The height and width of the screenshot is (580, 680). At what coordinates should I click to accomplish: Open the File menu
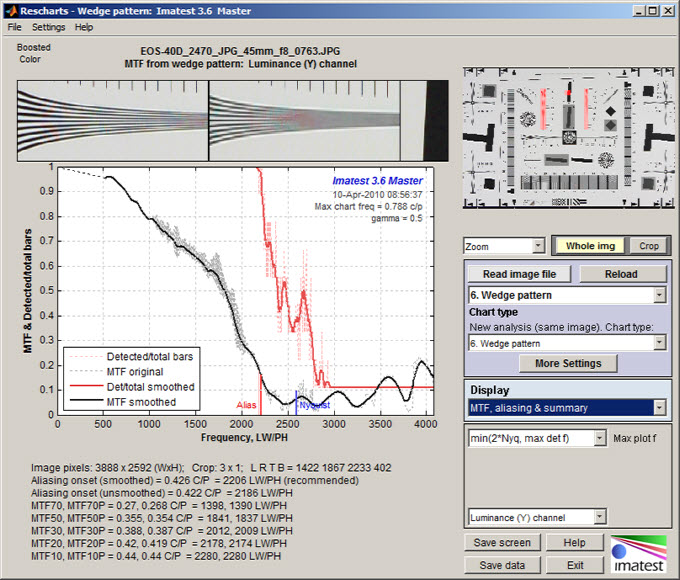(14, 27)
